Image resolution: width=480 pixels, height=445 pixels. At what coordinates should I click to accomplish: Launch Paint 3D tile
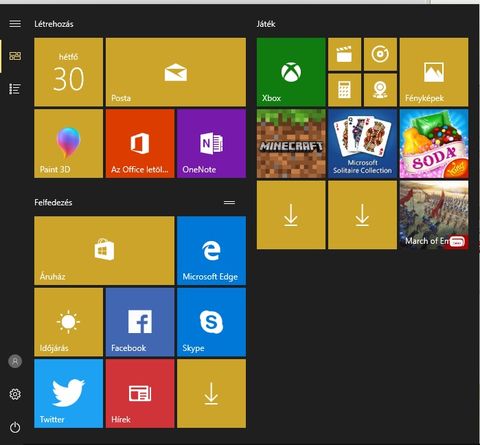(68, 144)
